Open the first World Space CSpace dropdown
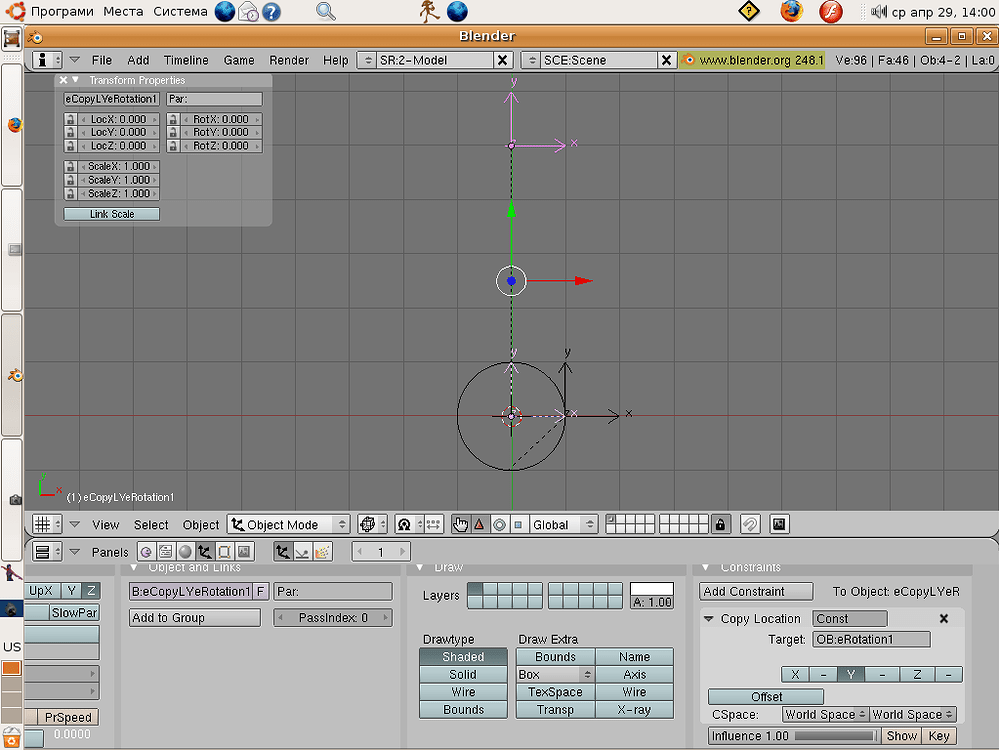Image resolution: width=999 pixels, height=750 pixels. [825, 714]
